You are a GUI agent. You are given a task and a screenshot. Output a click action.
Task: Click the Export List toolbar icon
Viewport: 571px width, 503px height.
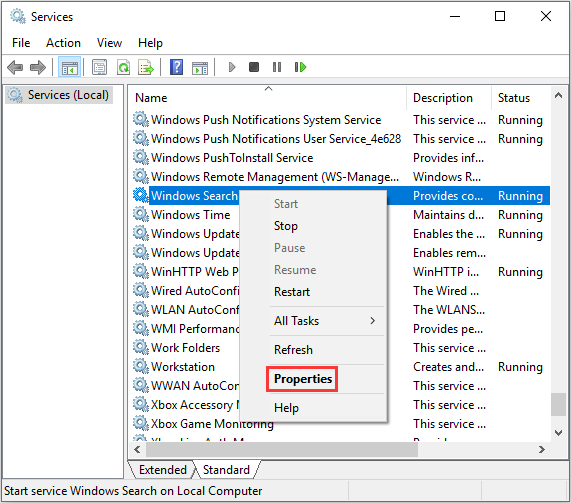[146, 67]
